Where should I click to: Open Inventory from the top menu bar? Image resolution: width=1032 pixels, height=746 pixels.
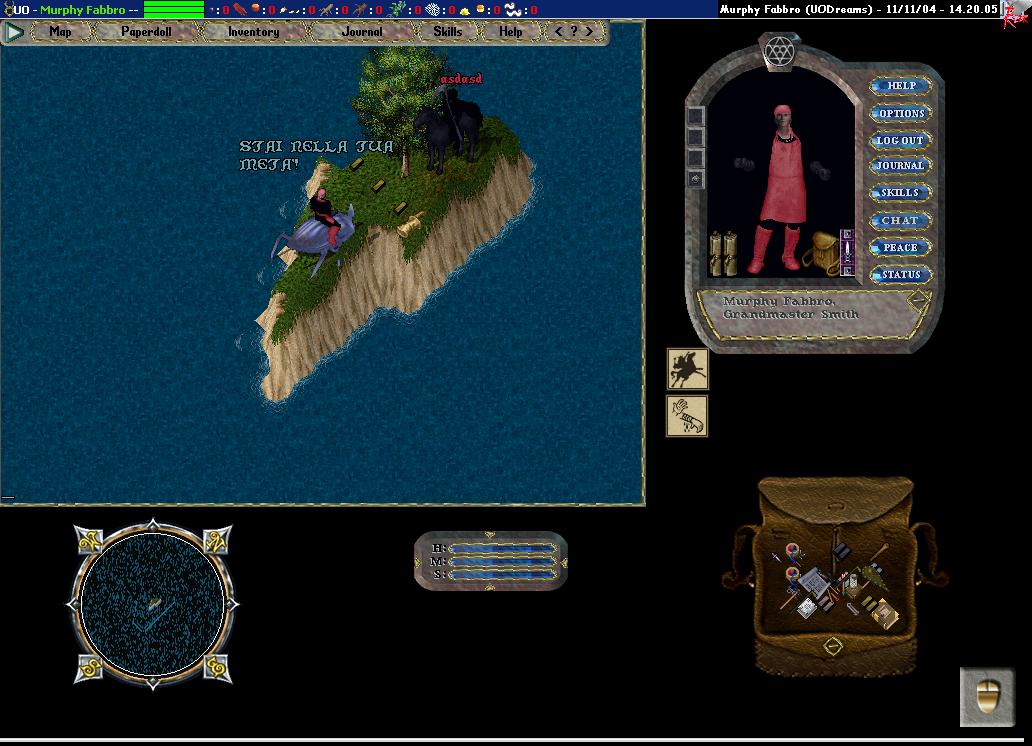tap(253, 32)
